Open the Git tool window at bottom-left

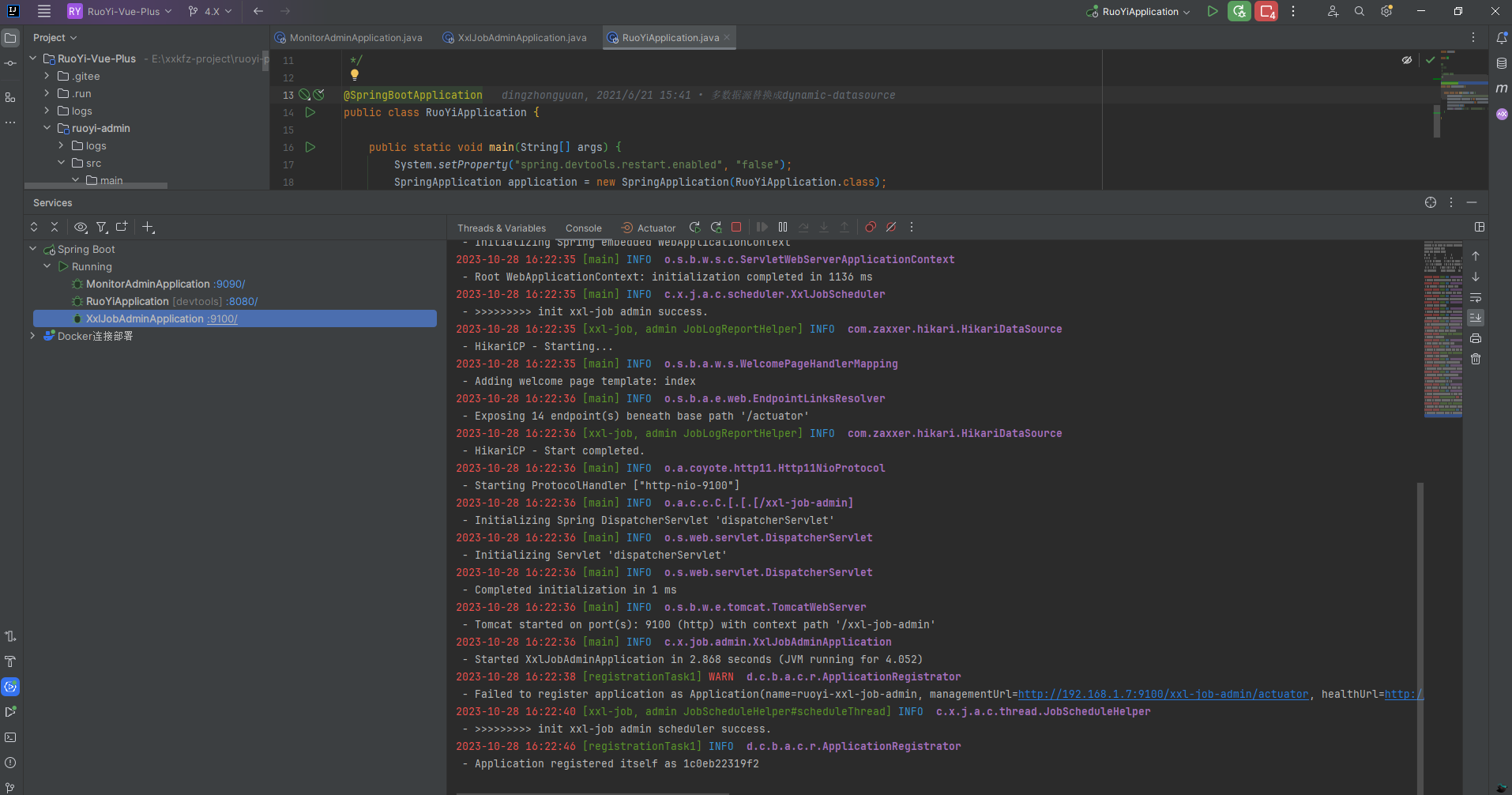click(10, 787)
